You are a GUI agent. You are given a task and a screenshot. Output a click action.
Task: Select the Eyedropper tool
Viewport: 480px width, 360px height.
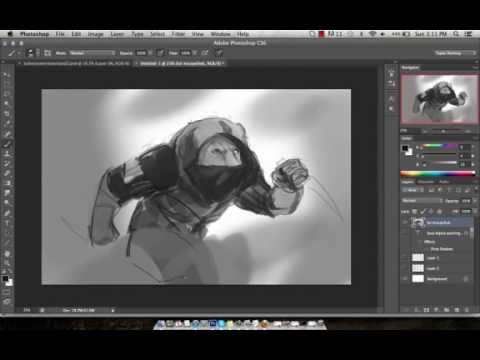point(7,124)
